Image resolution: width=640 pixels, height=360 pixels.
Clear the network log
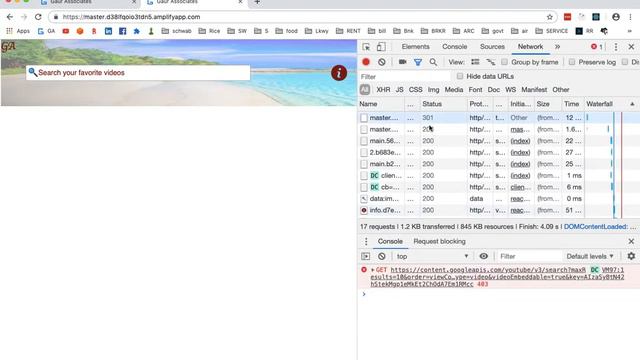(x=381, y=62)
